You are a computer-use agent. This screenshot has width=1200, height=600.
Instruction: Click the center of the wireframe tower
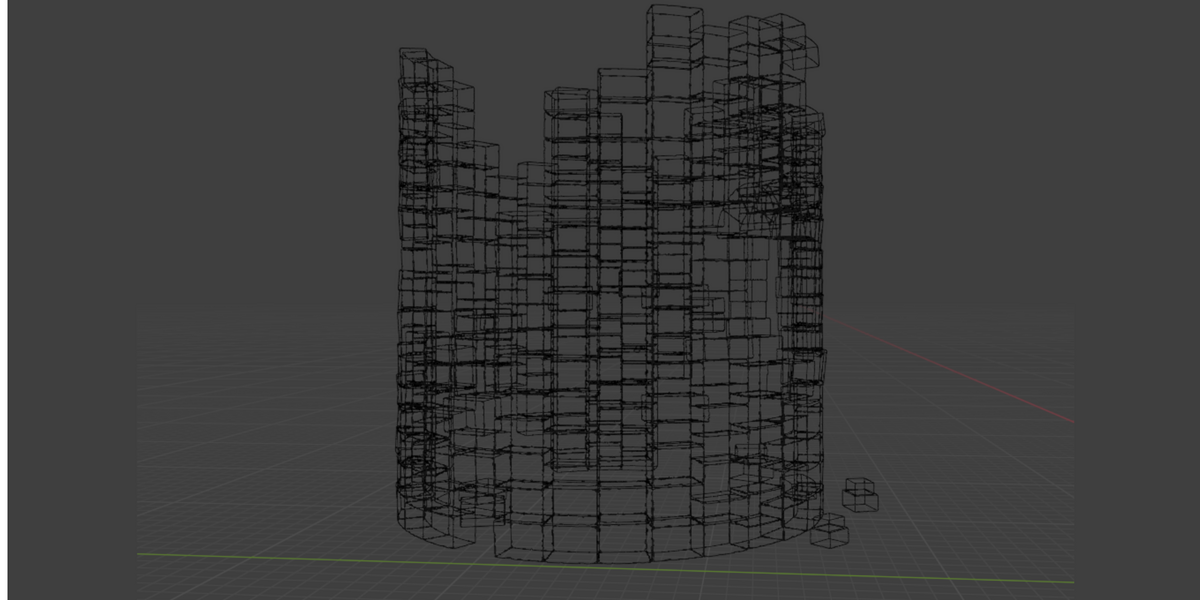612,300
